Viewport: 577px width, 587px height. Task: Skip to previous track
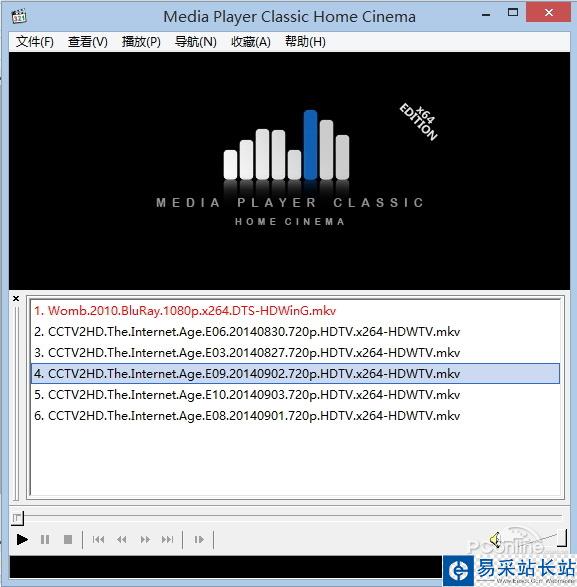(98, 539)
